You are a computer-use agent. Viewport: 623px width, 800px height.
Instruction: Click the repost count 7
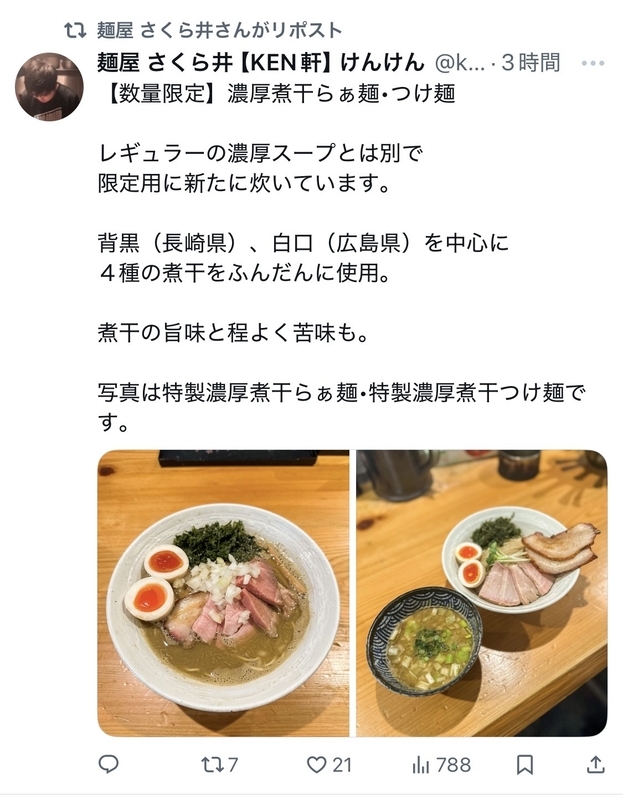pos(233,765)
